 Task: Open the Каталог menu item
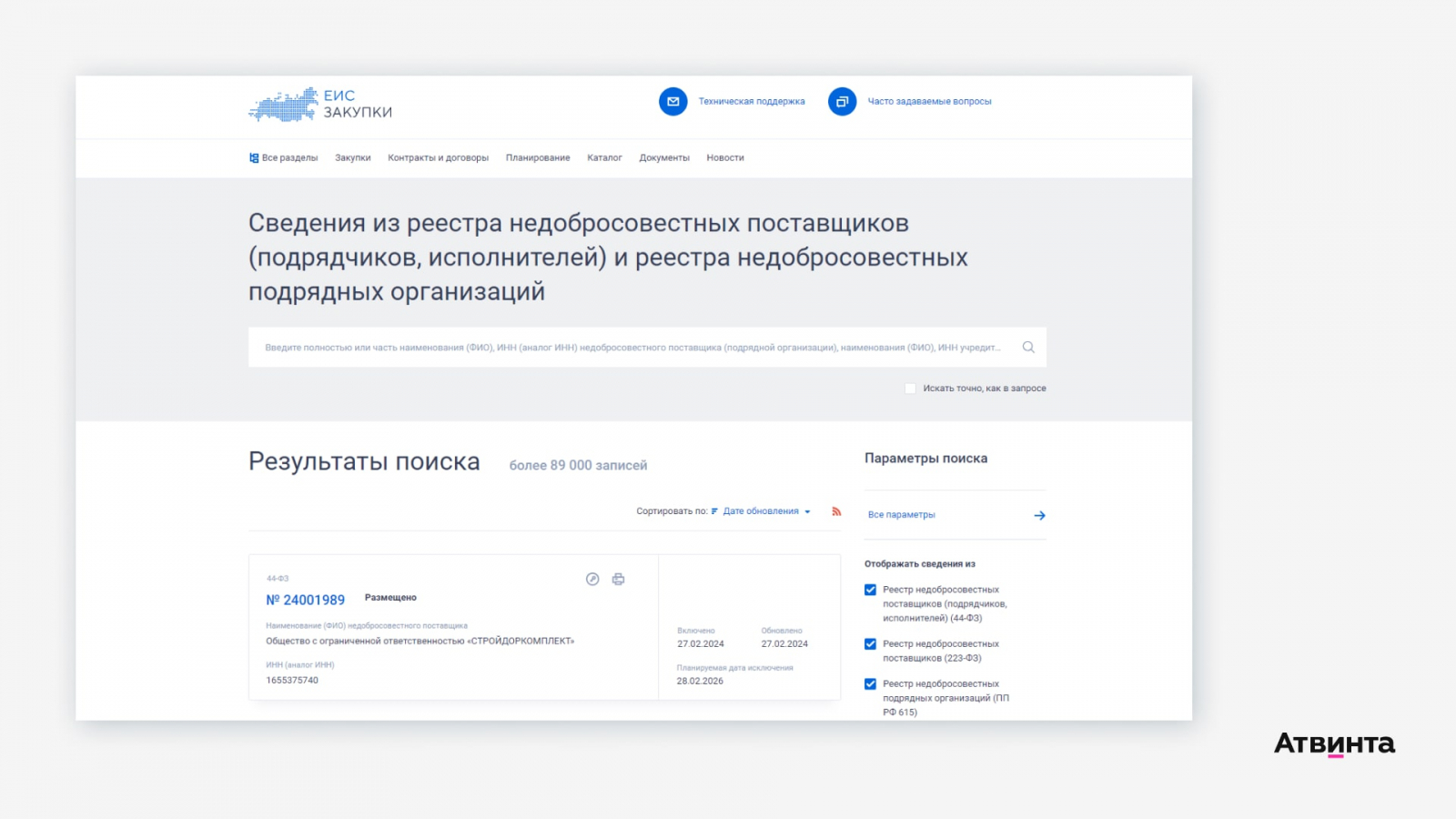(x=604, y=157)
